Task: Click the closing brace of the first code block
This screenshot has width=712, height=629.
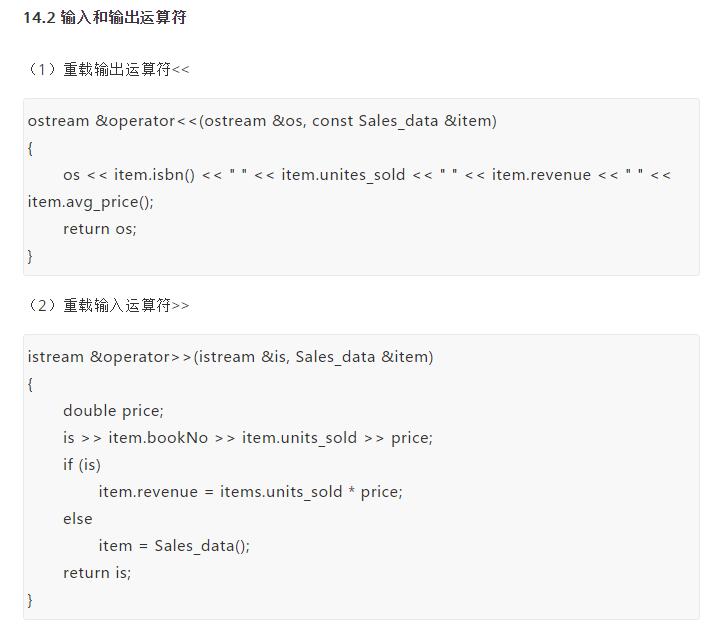Action: 30,257
